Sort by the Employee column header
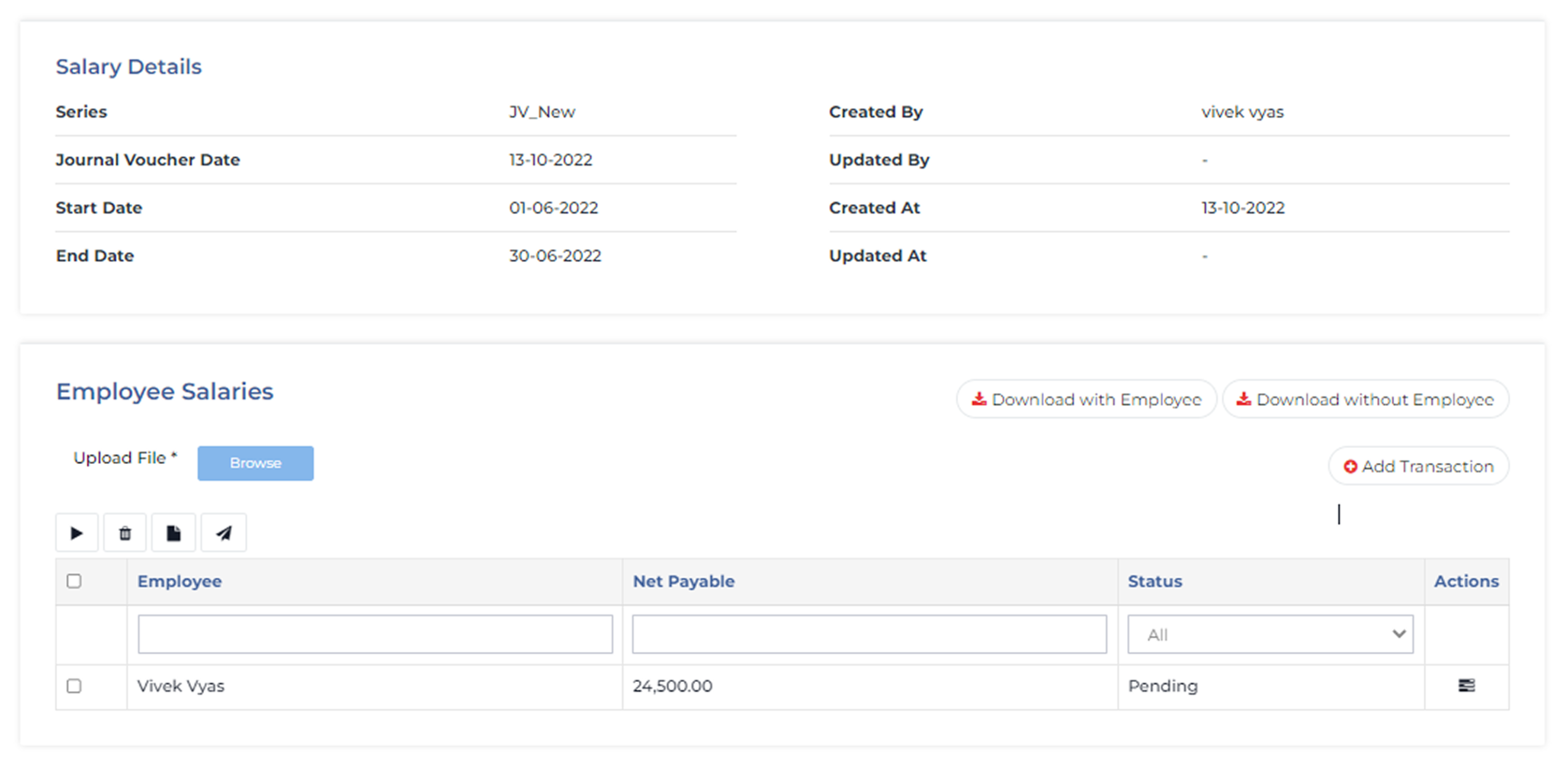Viewport: 1568px width, 783px height. coord(179,581)
